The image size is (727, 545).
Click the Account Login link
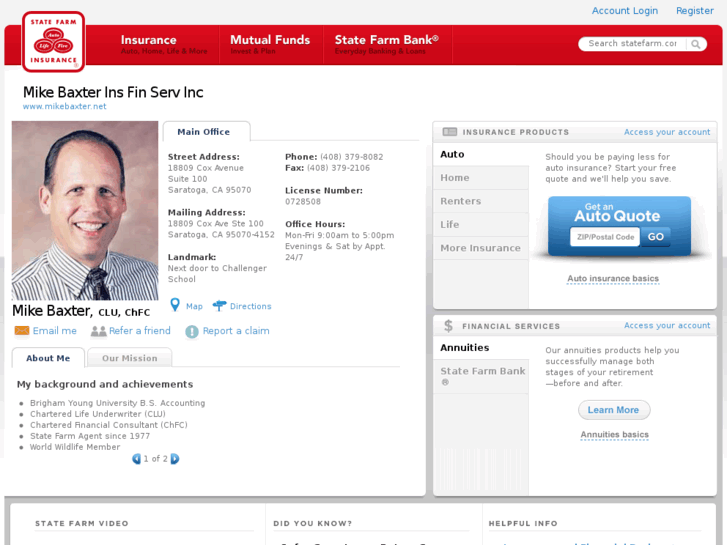[625, 11]
